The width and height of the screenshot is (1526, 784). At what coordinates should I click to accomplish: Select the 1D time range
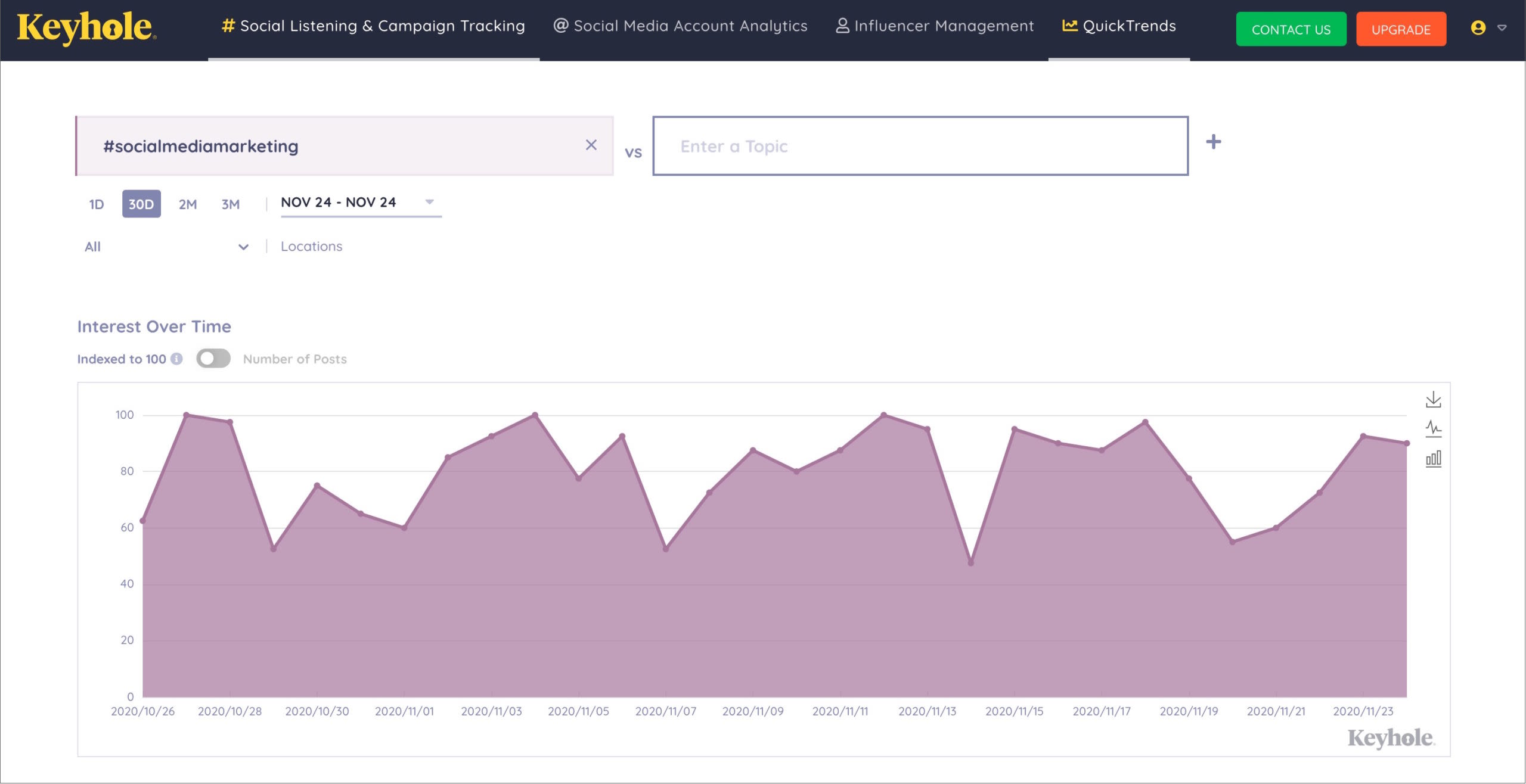[97, 204]
